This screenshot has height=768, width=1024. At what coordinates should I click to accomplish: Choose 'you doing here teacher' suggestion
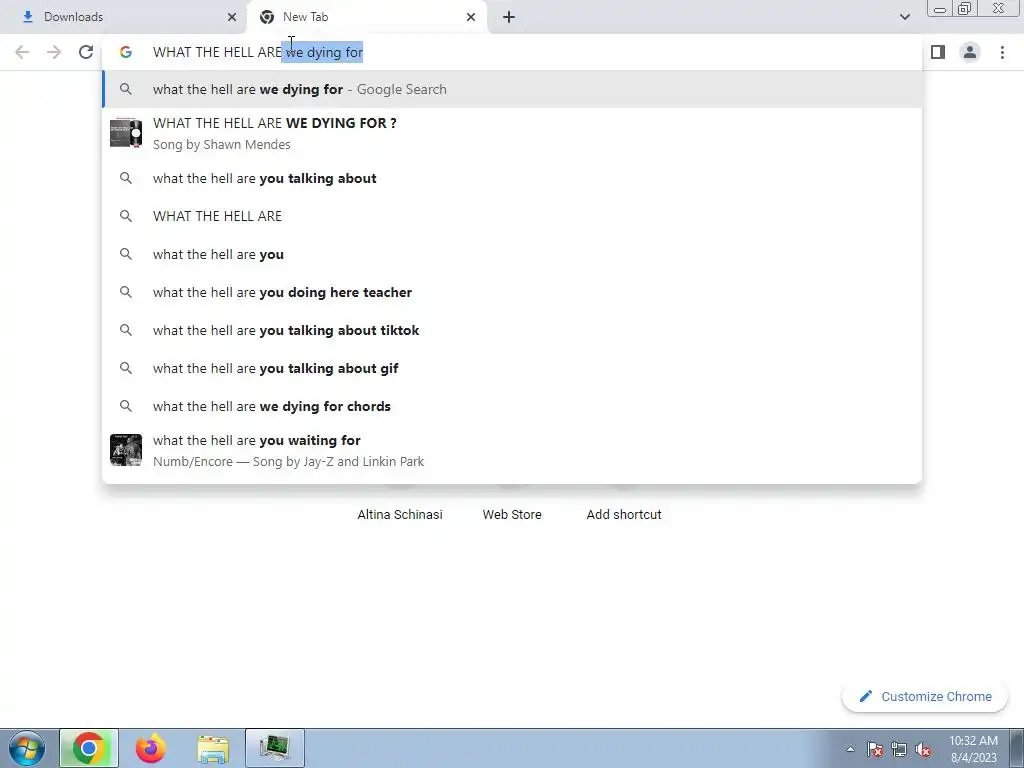coord(512,292)
